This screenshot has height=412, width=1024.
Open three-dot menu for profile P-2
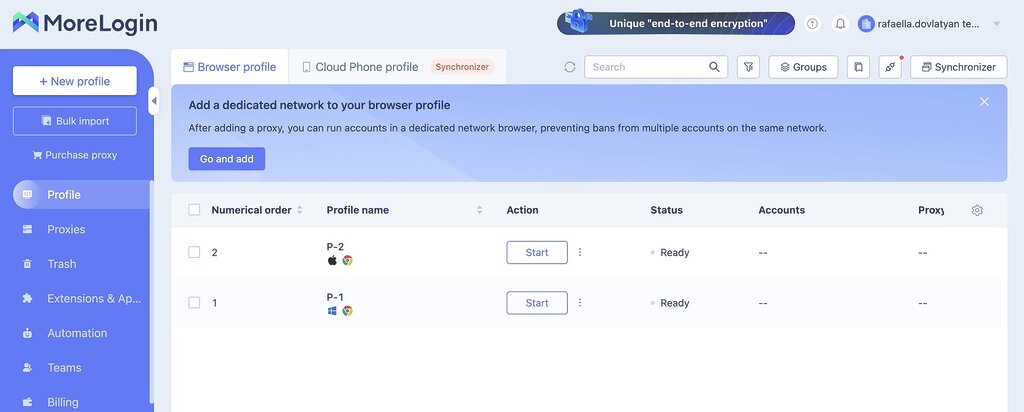[x=580, y=252]
